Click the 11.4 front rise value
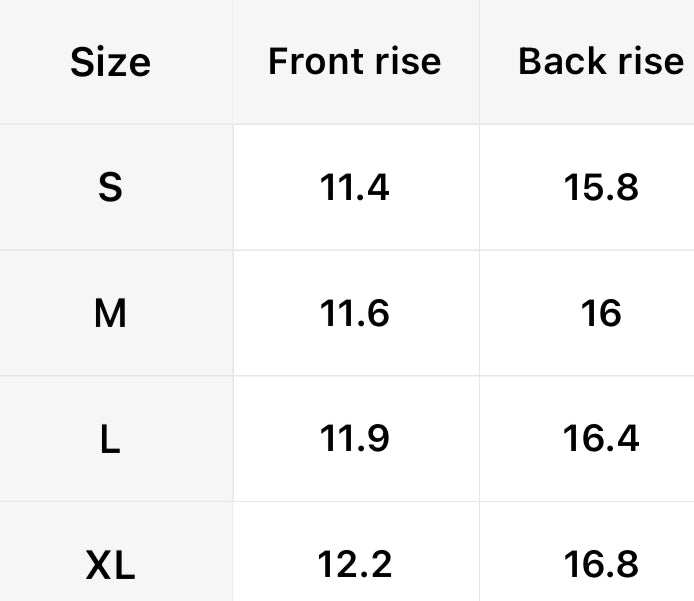Screen dimensions: 694x601 (354, 188)
